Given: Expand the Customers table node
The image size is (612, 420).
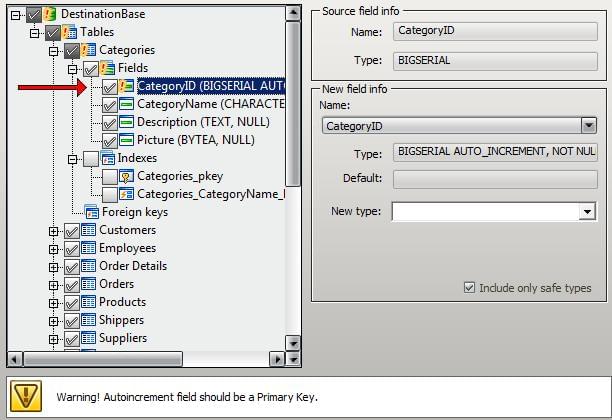Looking at the screenshot, I should point(53,231).
